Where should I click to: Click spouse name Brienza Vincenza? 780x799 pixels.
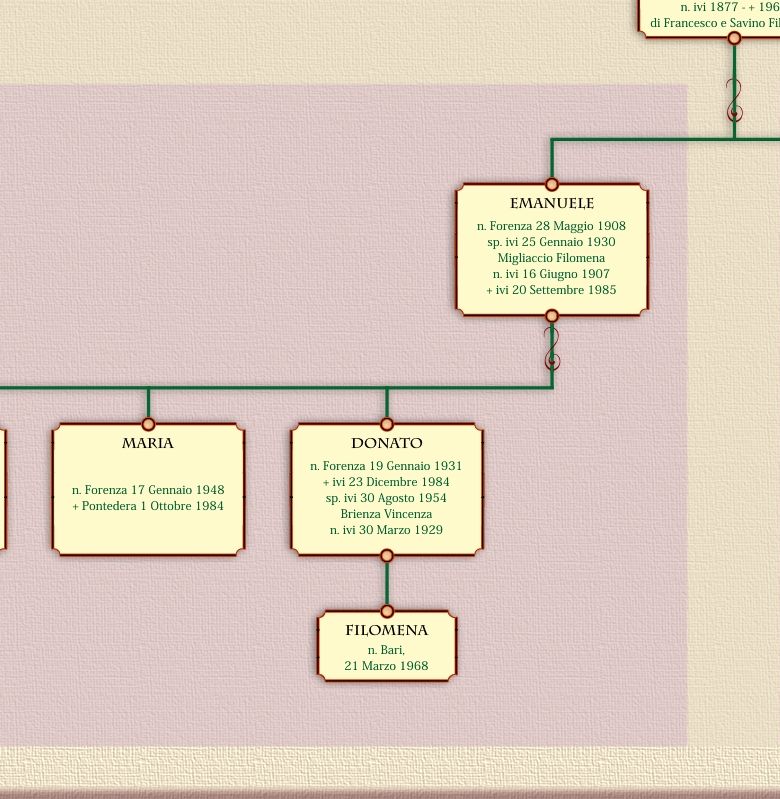[x=386, y=514]
